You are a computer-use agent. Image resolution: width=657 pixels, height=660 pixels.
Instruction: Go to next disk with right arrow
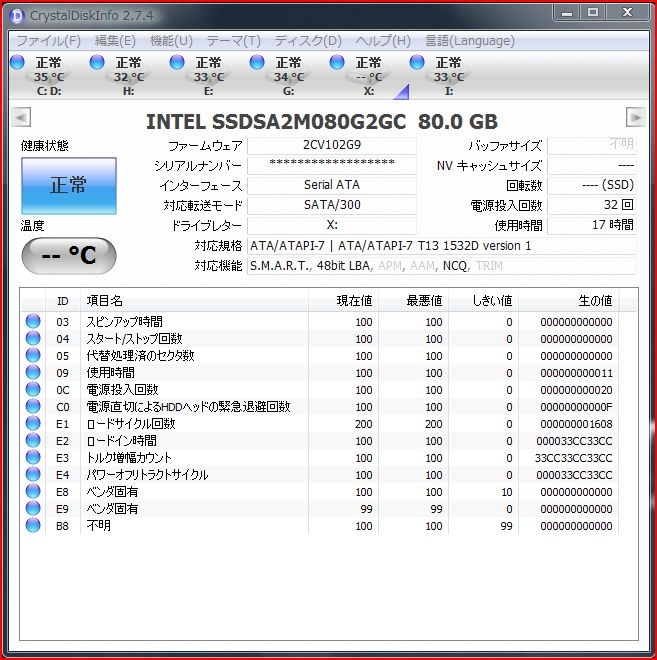(x=636, y=117)
